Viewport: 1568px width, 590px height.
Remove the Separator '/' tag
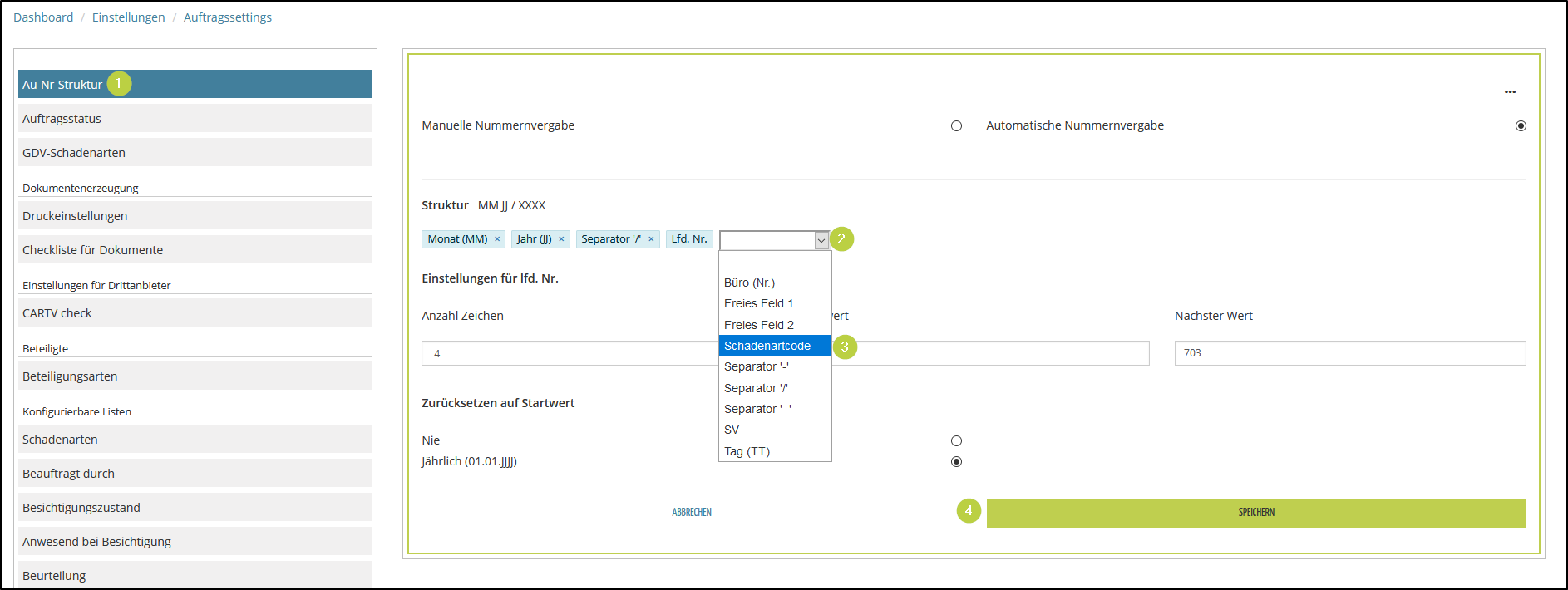pos(651,239)
